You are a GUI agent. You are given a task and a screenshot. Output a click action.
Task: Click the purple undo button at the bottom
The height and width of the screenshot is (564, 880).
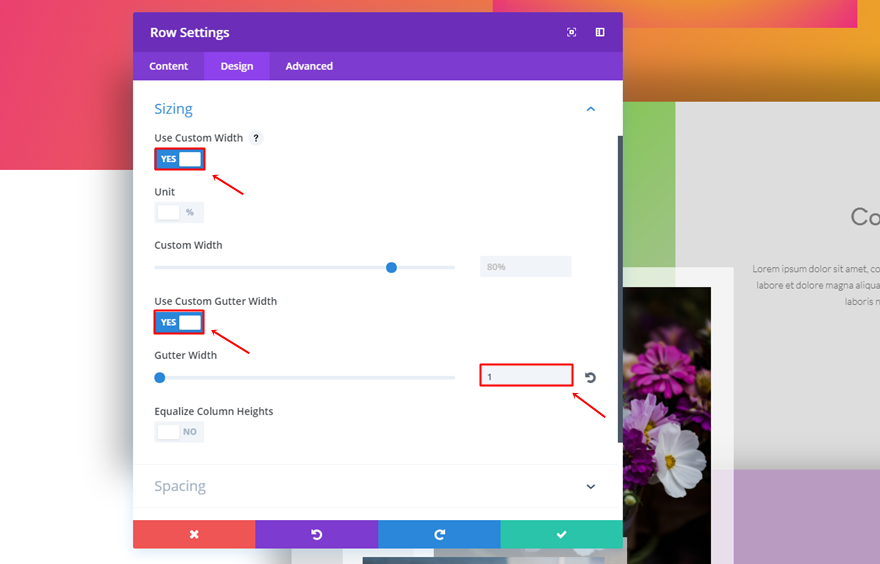pyautogui.click(x=317, y=534)
